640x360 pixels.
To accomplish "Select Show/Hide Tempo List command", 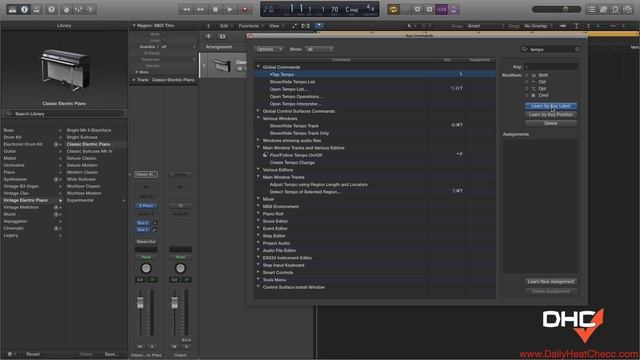I will click(292, 82).
